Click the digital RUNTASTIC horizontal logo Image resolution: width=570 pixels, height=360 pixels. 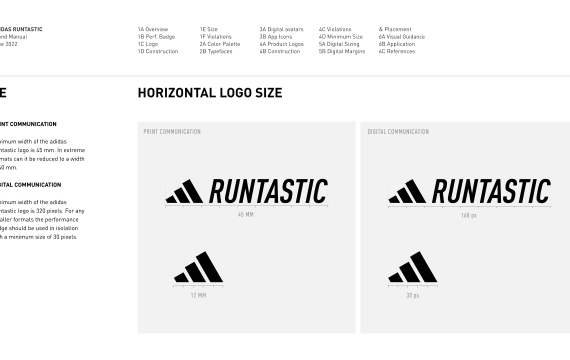[x=469, y=191]
